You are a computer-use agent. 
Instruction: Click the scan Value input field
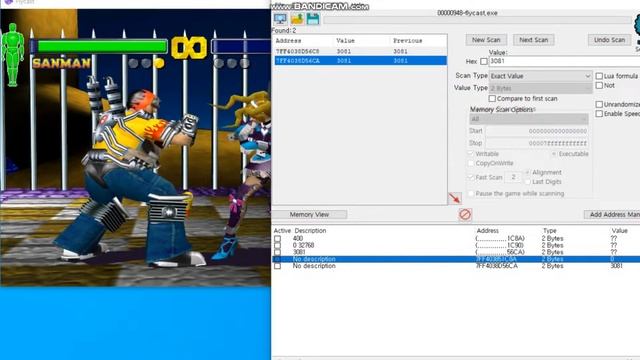pyautogui.click(x=564, y=61)
